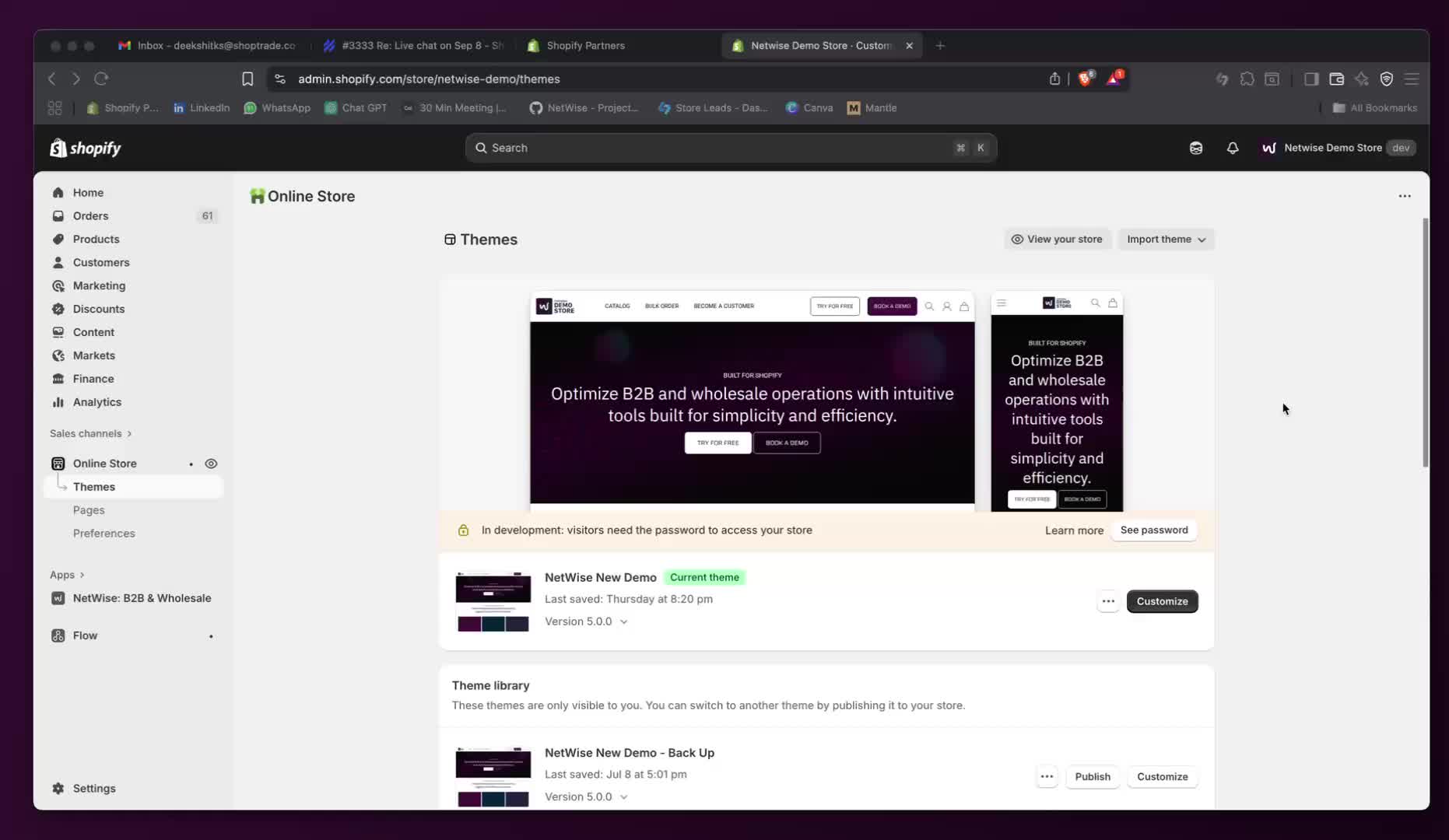
Task: Open the All Bookmarks folder
Action: pos(1375,108)
